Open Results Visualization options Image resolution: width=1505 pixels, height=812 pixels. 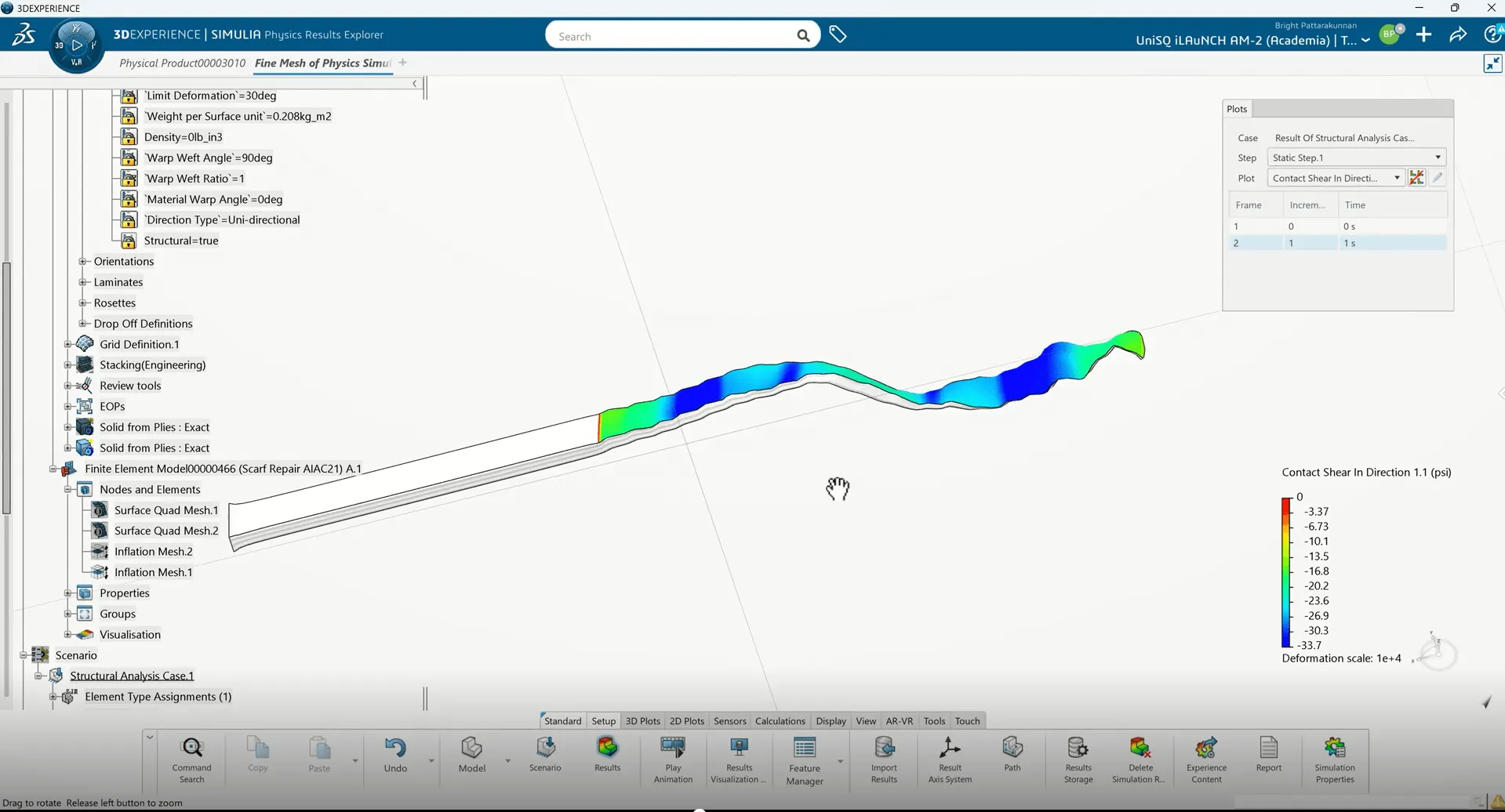pos(736,756)
